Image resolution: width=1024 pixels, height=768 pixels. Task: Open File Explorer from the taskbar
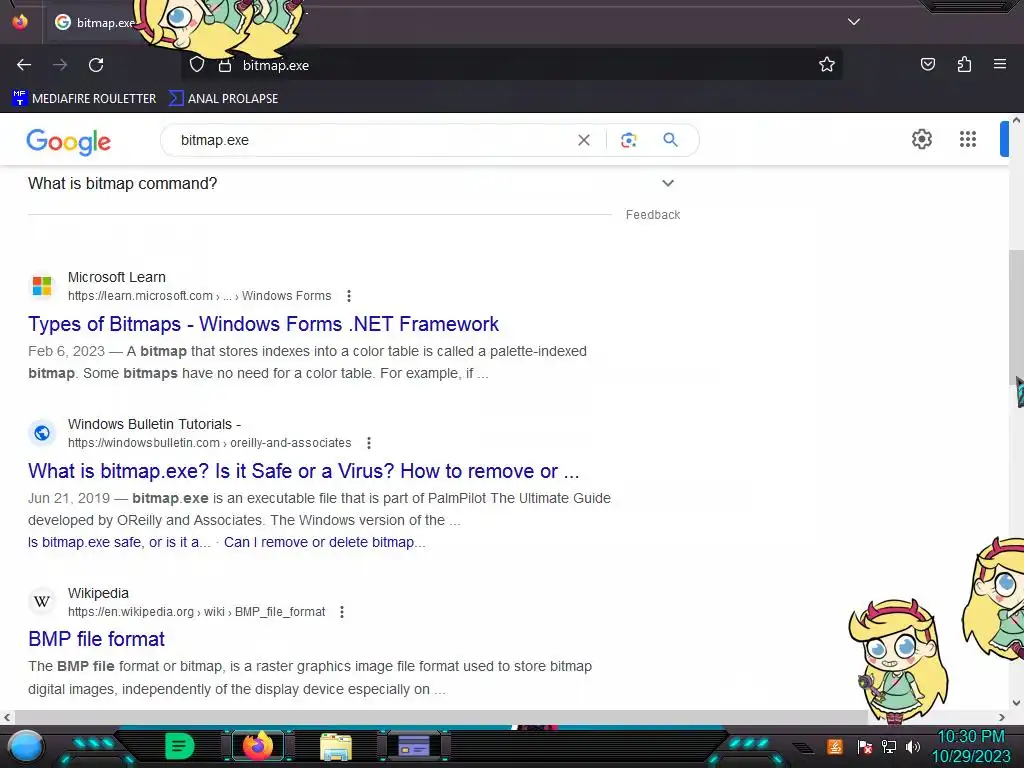pos(336,746)
